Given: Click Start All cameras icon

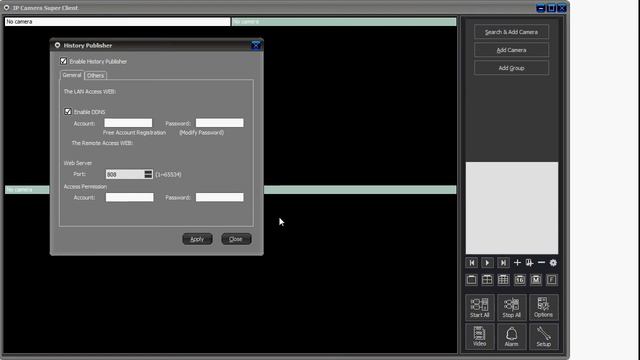Looking at the screenshot, I should (480, 307).
